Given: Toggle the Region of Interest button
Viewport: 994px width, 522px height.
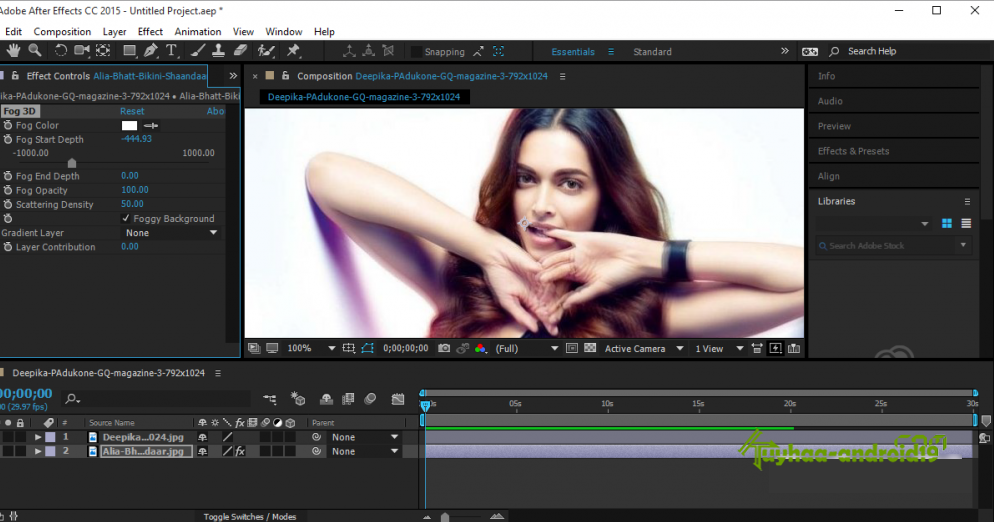Looking at the screenshot, I should 571,348.
